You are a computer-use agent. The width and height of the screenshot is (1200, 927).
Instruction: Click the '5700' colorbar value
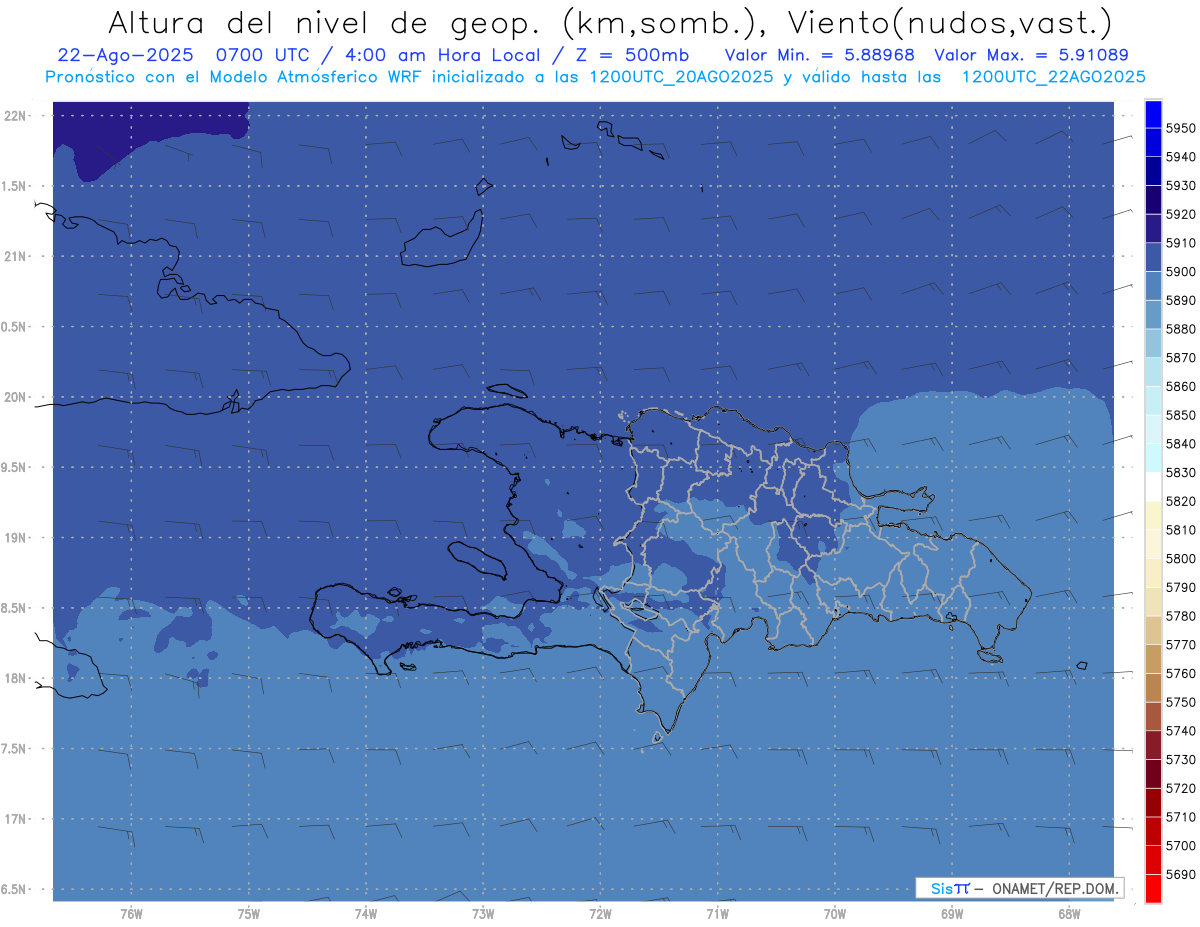tap(1180, 845)
